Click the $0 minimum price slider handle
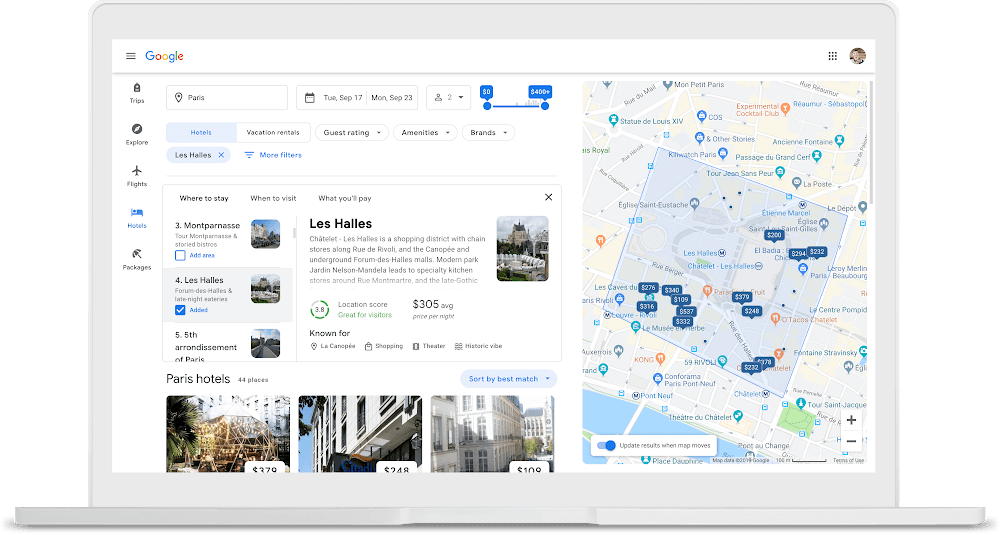 [487, 106]
